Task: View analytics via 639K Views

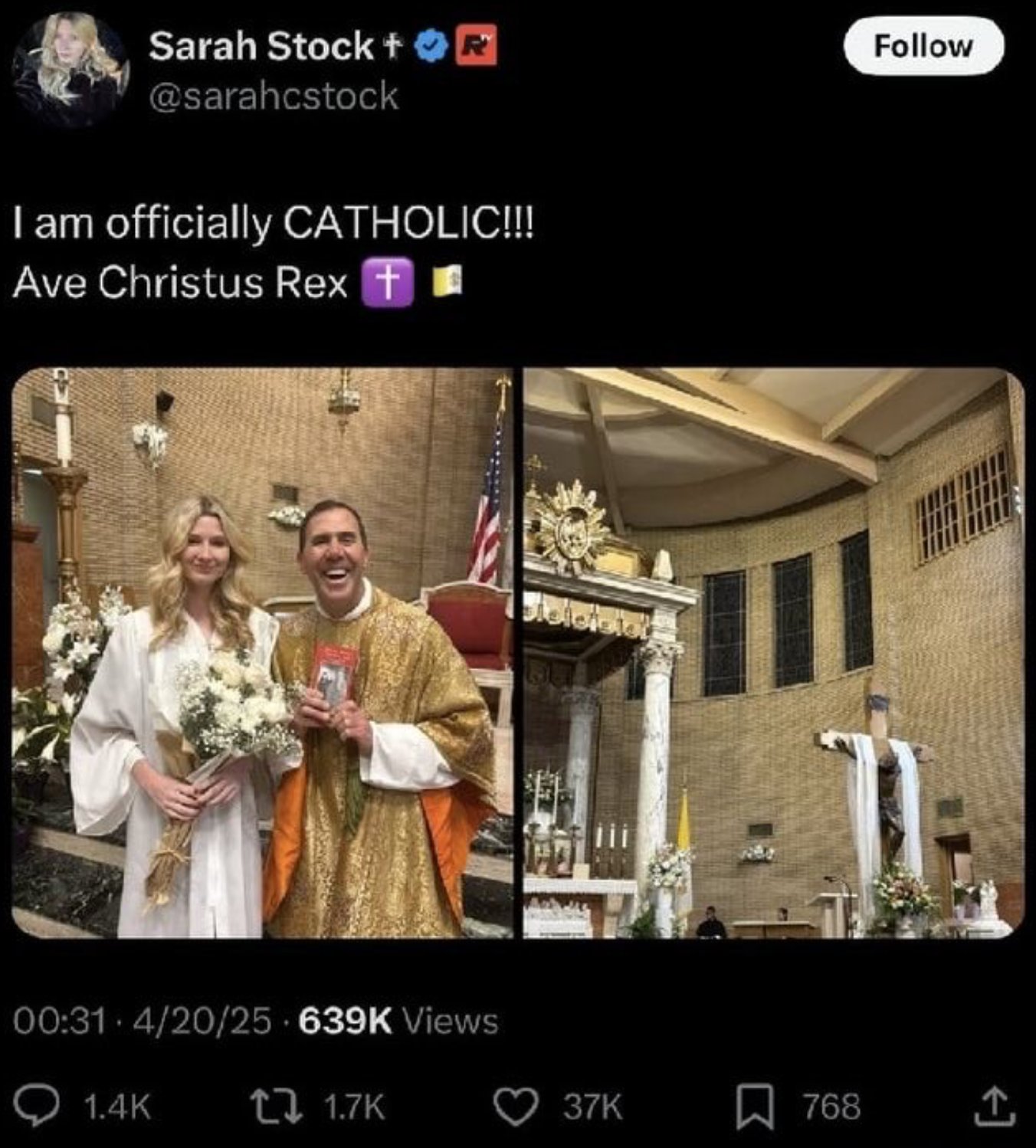Action: [x=398, y=1021]
